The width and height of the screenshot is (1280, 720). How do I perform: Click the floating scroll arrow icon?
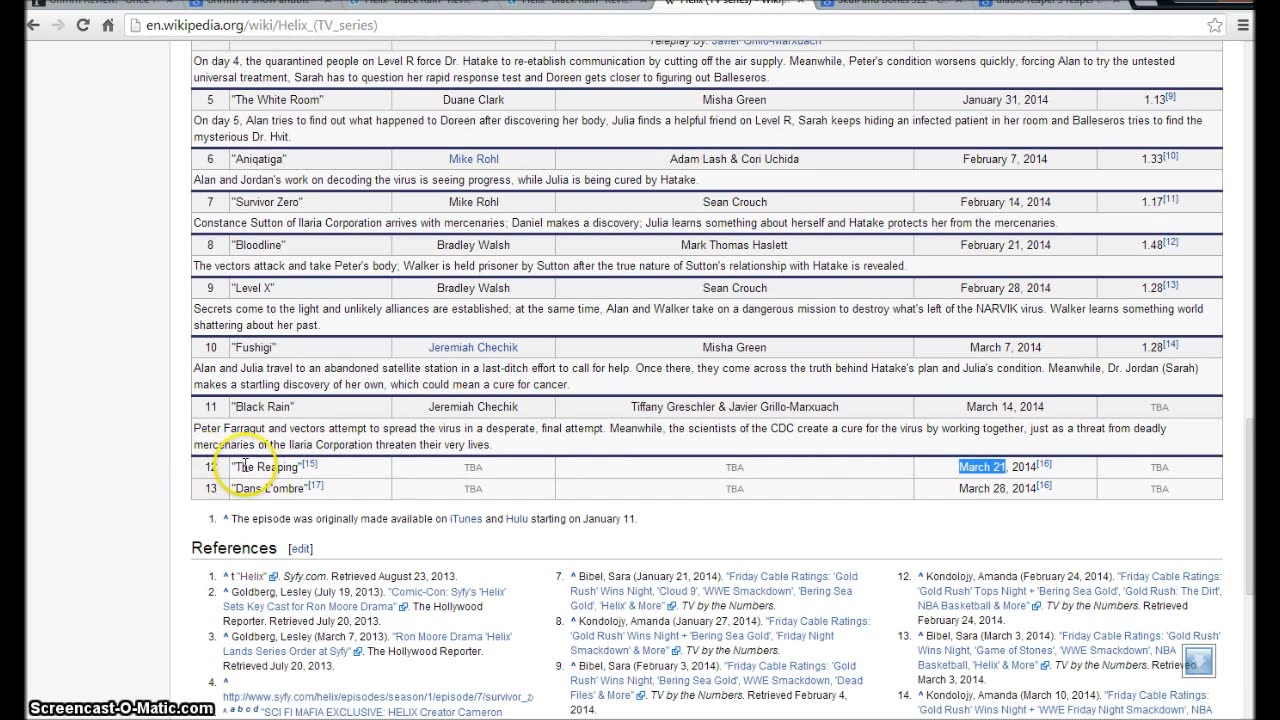[x=1198, y=661]
